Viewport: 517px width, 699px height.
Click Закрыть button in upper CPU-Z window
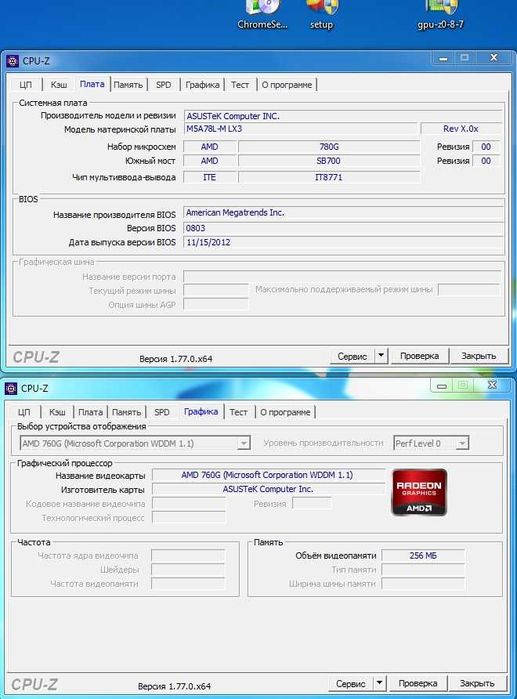[479, 356]
